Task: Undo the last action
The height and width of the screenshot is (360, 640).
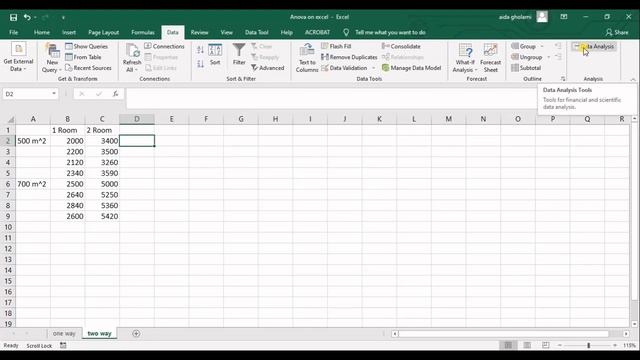Action: [x=27, y=17]
